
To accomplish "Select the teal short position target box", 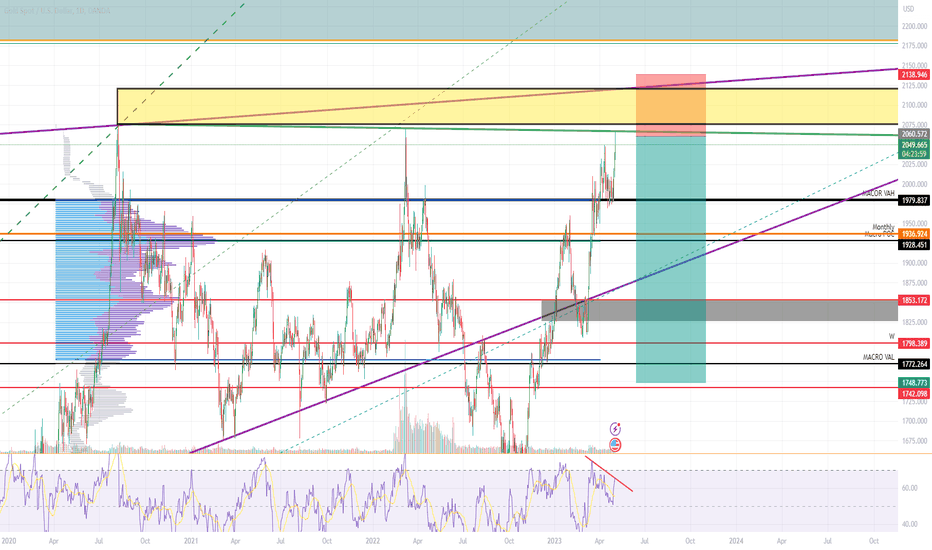I will (670, 260).
